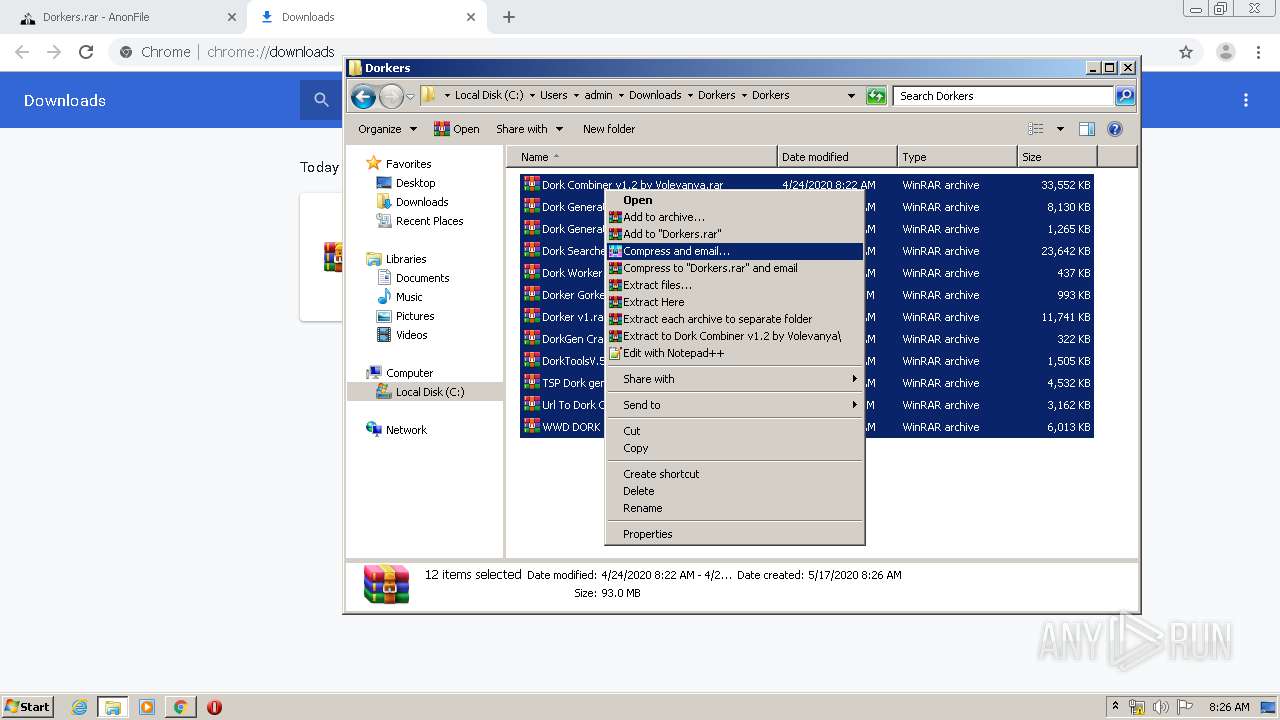The height and width of the screenshot is (720, 1280).
Task: Click New folder toolbar button
Action: (609, 129)
